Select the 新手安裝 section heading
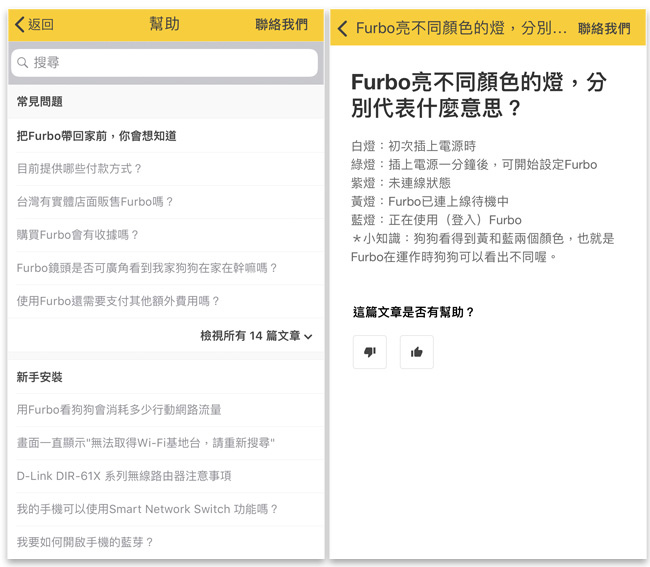This screenshot has width=650, height=567. tap(39, 377)
